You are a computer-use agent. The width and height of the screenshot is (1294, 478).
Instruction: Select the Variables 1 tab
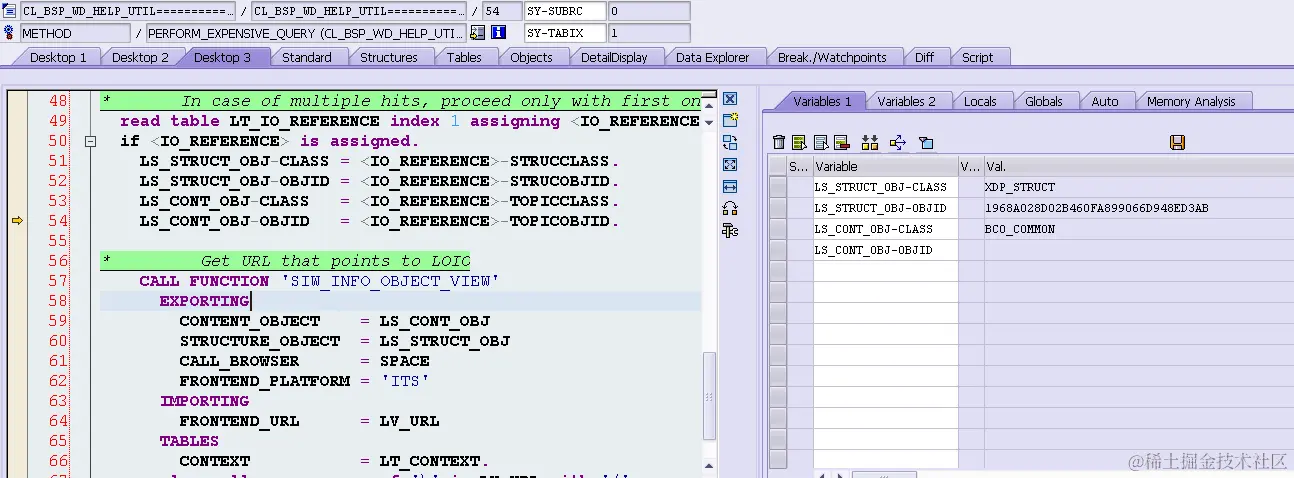(x=822, y=101)
